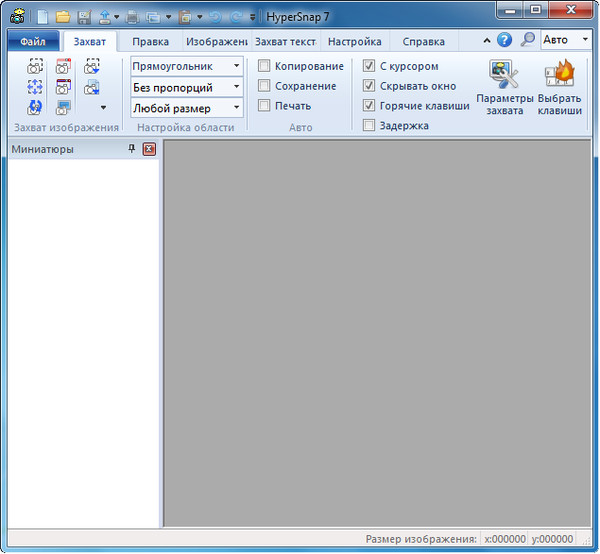Image resolution: width=600 pixels, height=554 pixels.
Task: Click Выбрать клавиши hotkeys icon
Action: (560, 87)
